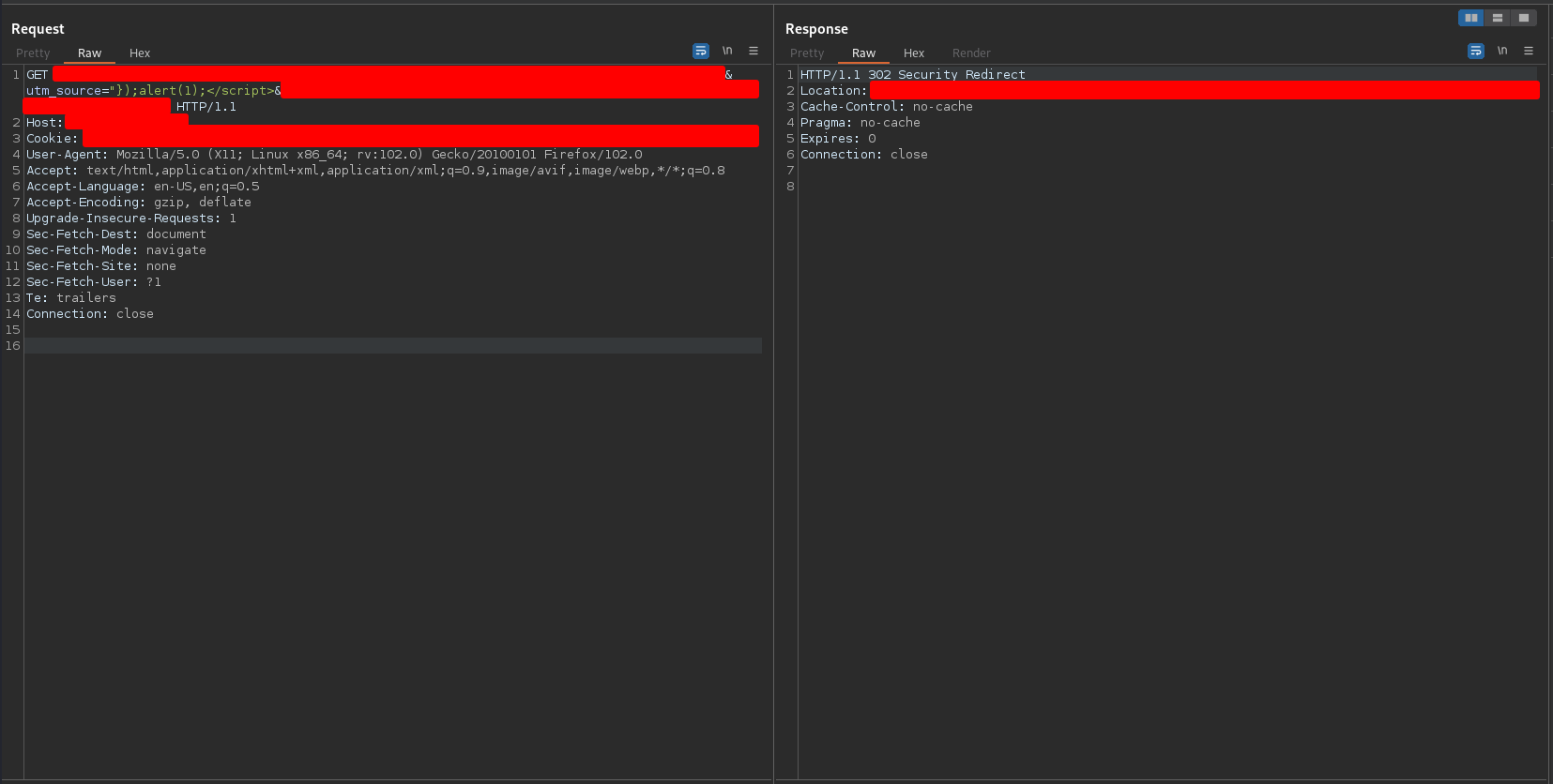Open the Request panel options hamburger menu
The image size is (1553, 784).
point(754,51)
